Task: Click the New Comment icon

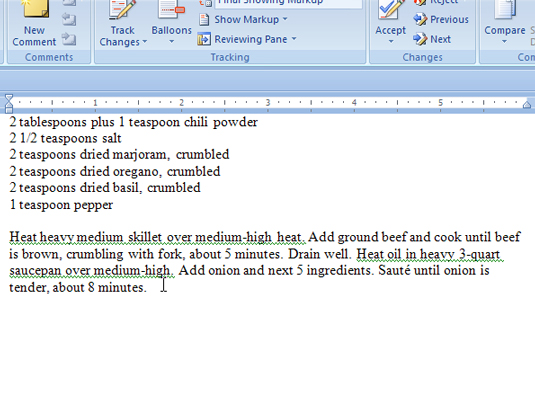Action: coord(35,9)
